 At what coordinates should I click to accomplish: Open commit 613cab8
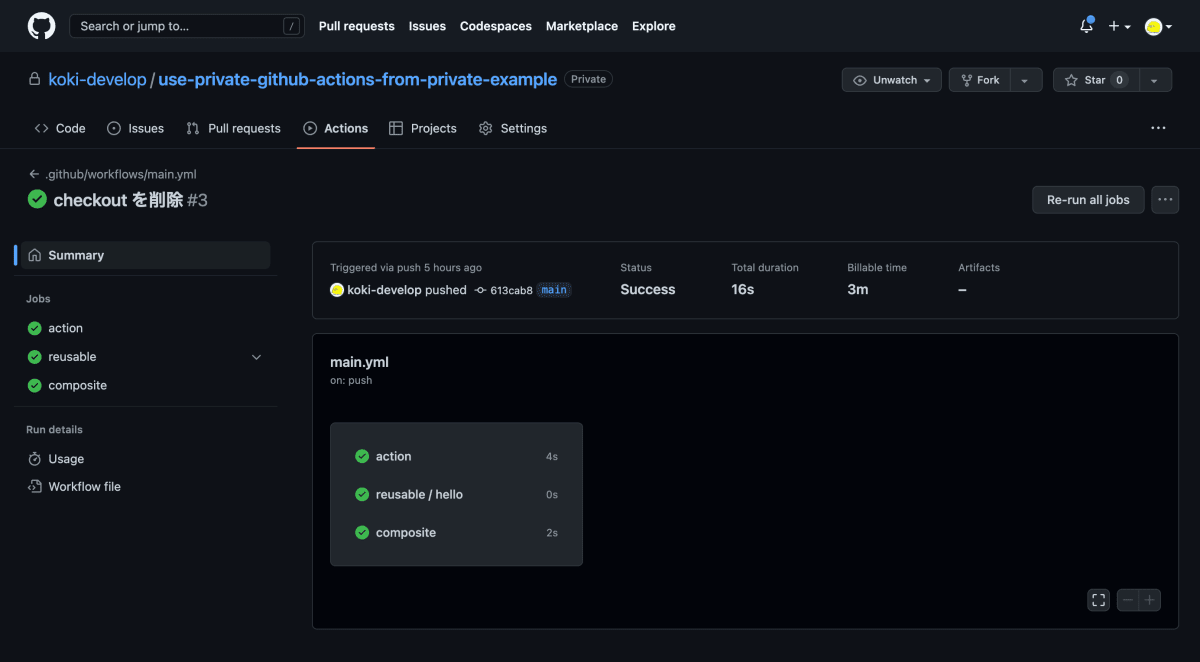click(x=511, y=290)
